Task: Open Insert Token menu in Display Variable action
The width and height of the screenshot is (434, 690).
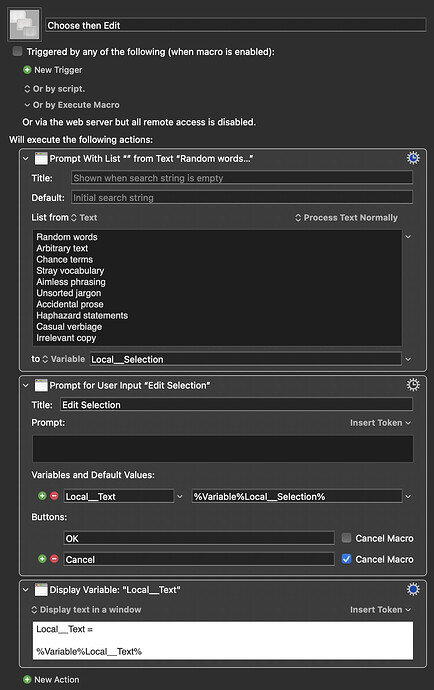Action: click(x=380, y=609)
